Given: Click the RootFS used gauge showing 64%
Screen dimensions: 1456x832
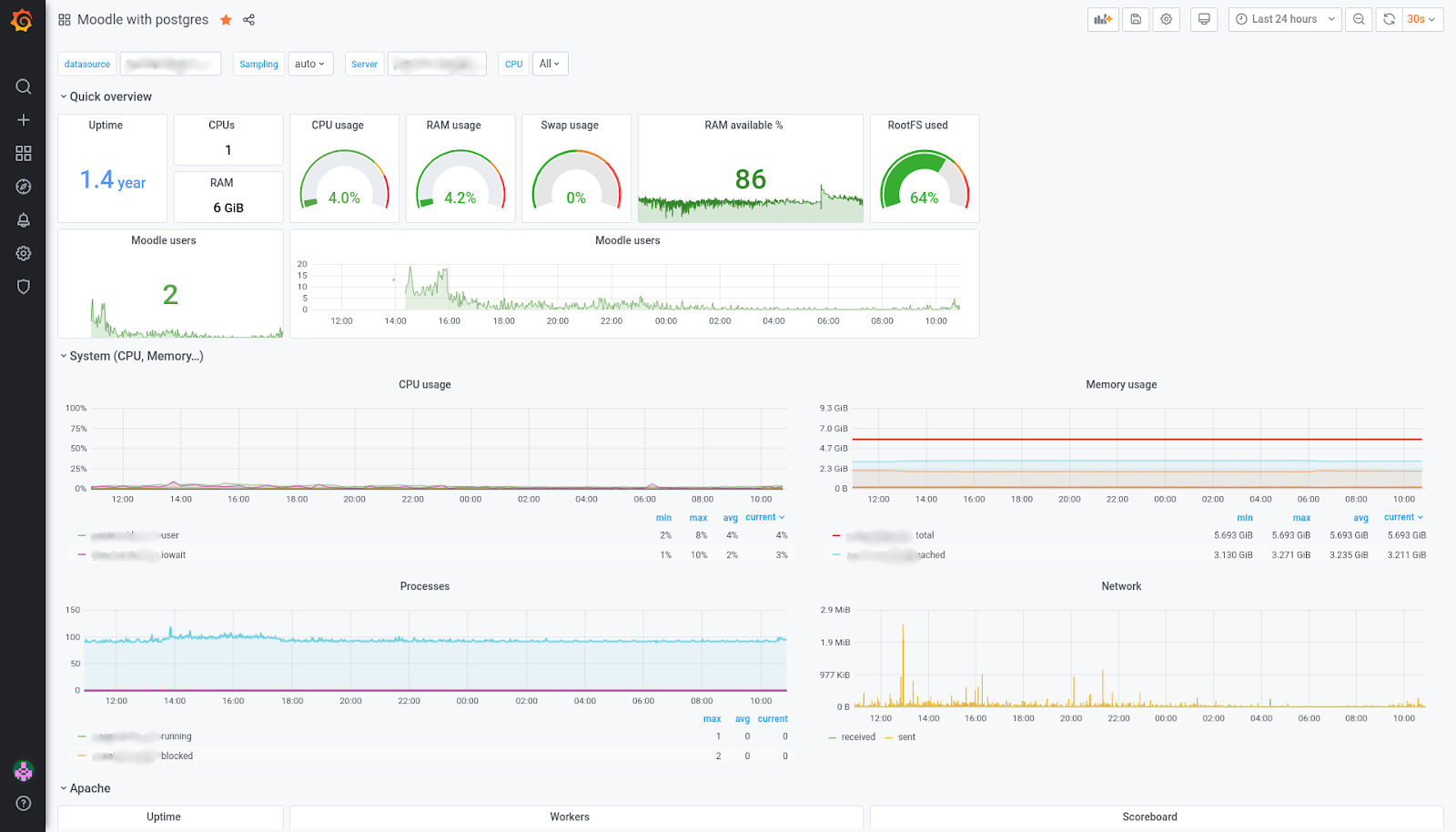Looking at the screenshot, I should coord(925,180).
